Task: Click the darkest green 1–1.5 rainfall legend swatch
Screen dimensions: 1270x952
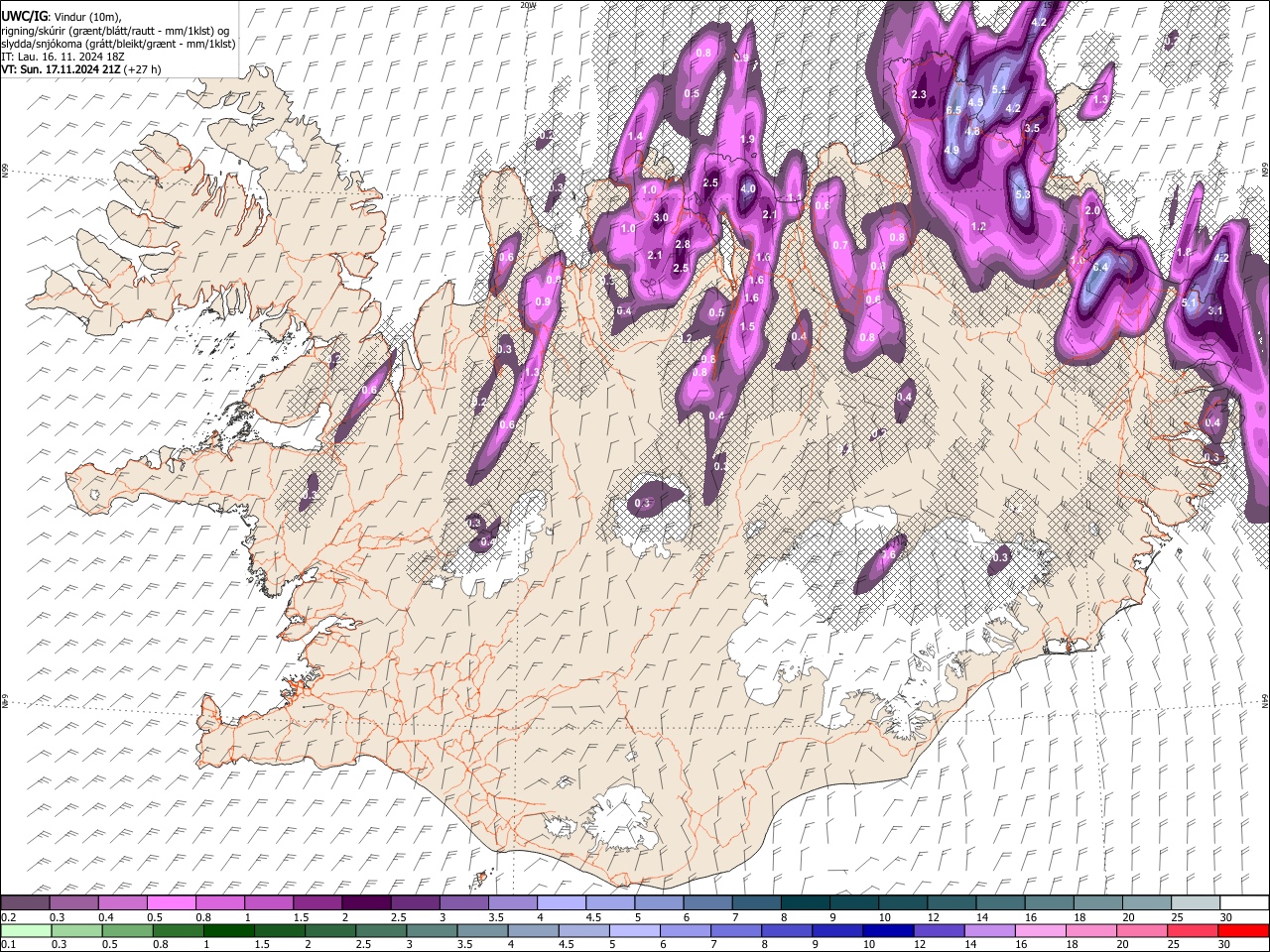Action: coord(229,930)
